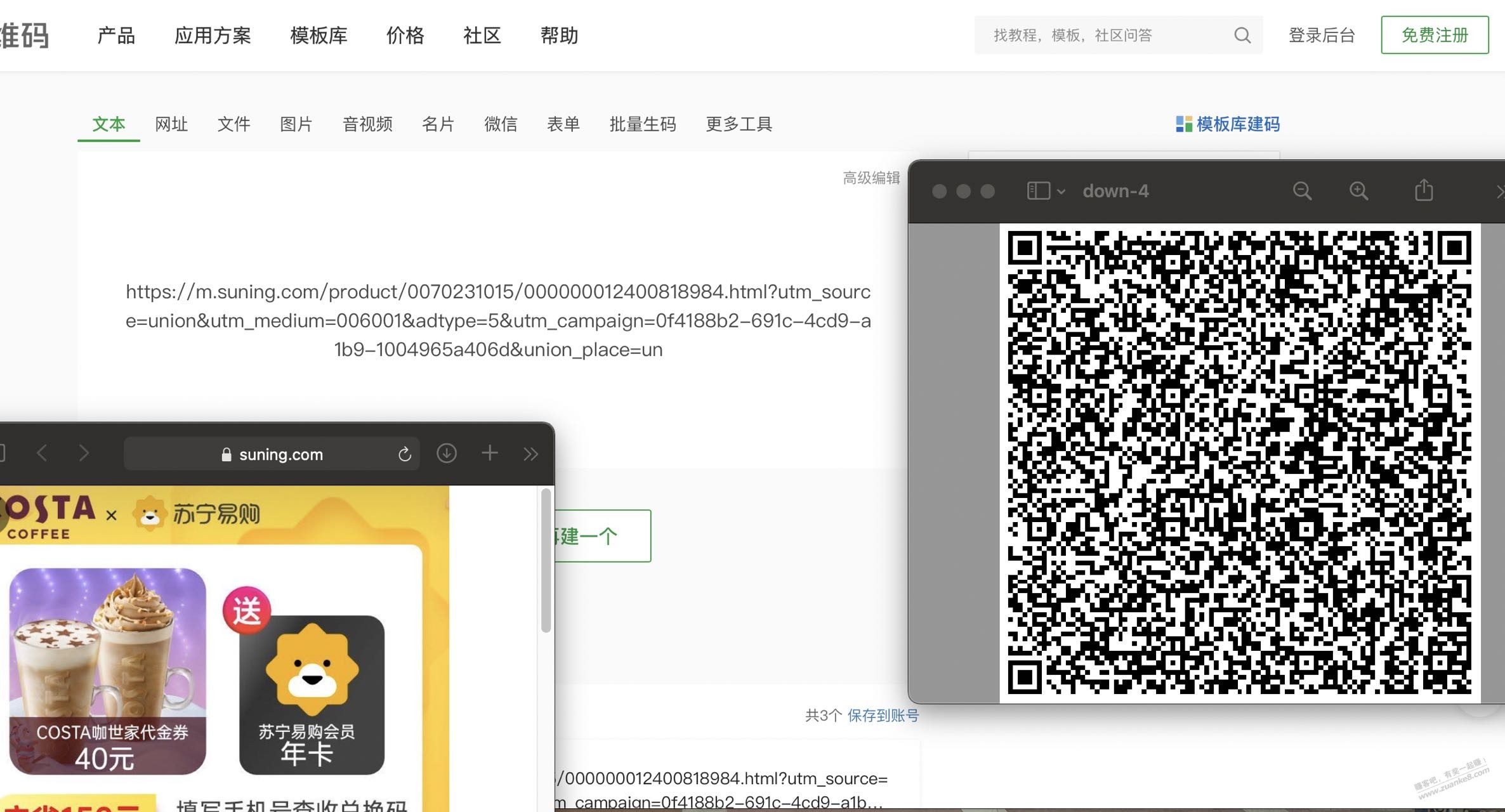Open the 批量生码 tab
This screenshot has height=812, width=1505.
643,124
